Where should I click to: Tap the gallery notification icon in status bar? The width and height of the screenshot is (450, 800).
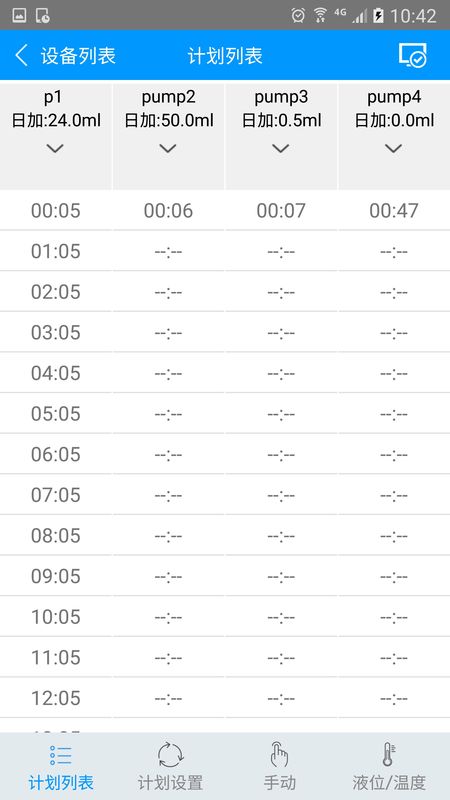click(19, 15)
